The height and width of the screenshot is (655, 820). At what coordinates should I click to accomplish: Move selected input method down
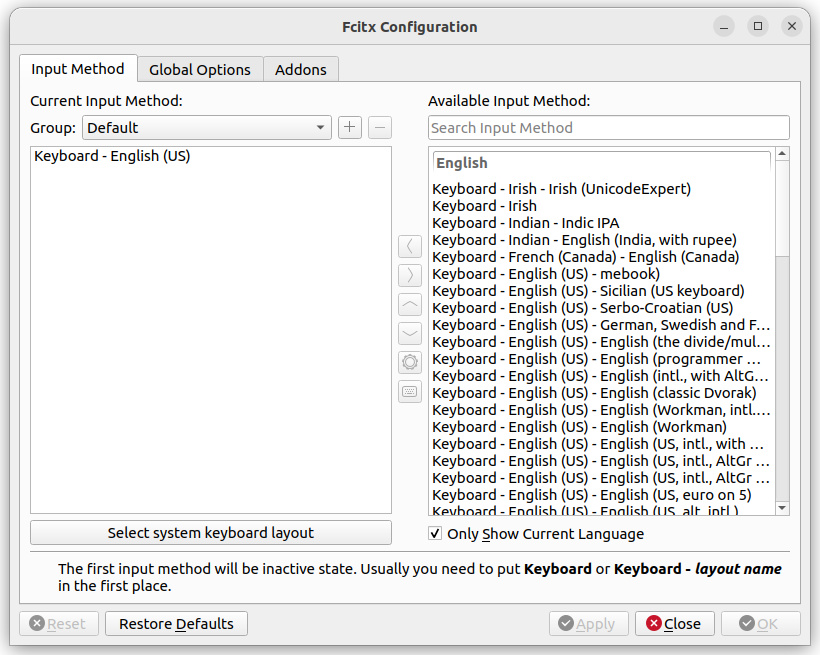coord(409,333)
